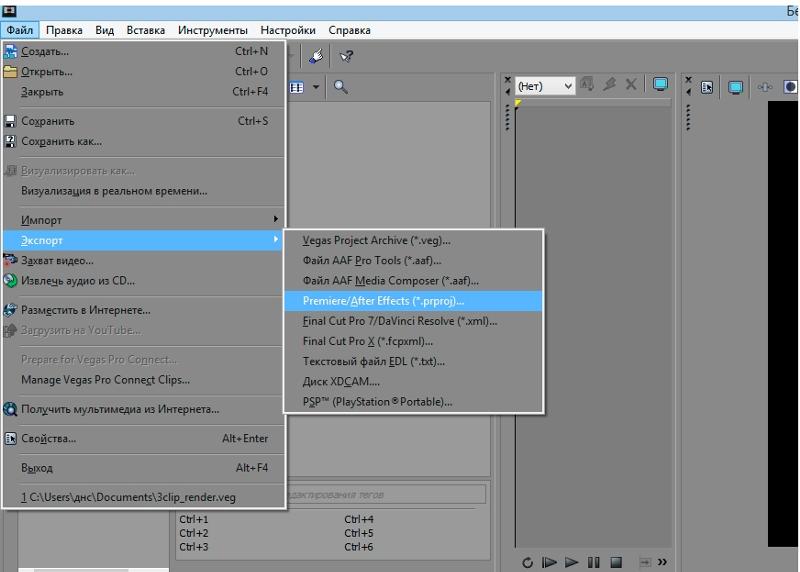Viewport: 800px width, 572px height.
Task: Click the delete X icon beside preset box
Action: point(631,84)
